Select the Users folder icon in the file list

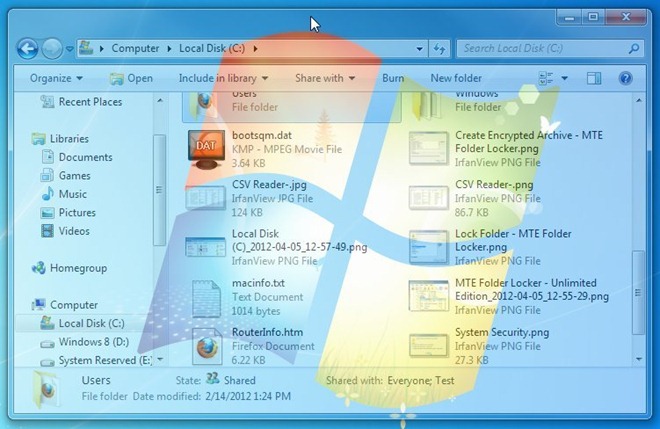tap(203, 105)
